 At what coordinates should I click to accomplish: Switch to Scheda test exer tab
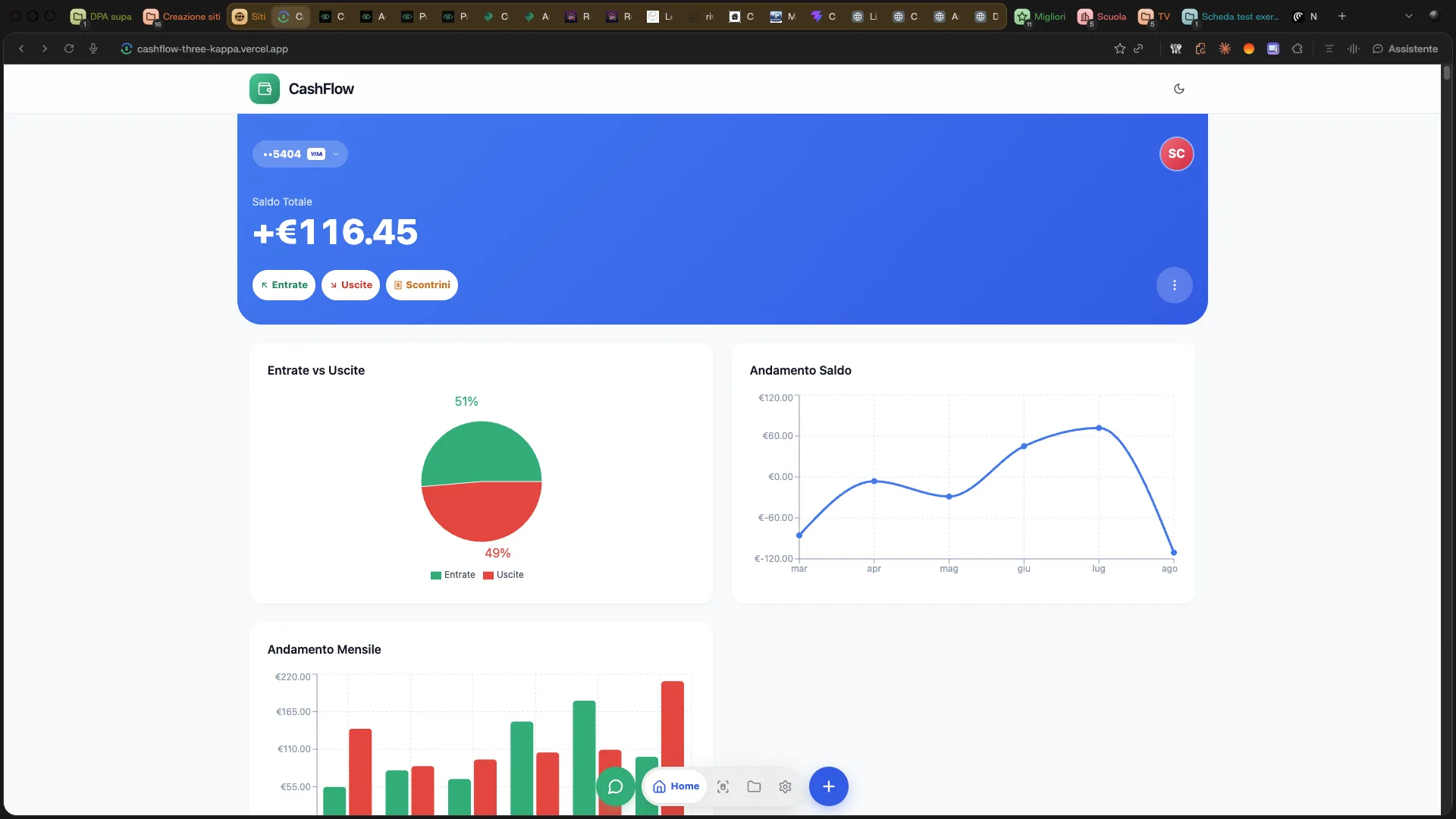[x=1231, y=17]
